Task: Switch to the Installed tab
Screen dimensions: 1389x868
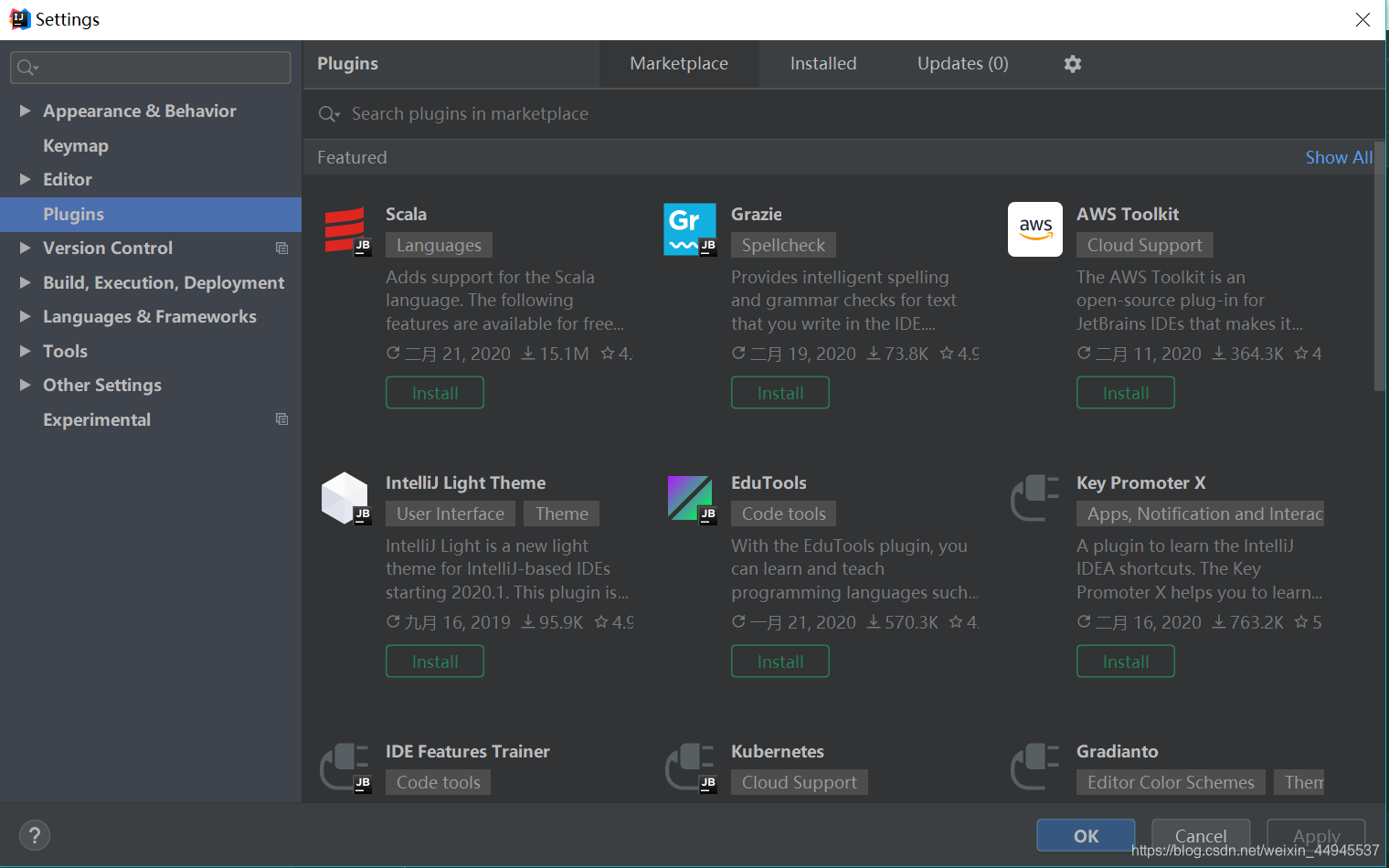Action: click(x=823, y=64)
